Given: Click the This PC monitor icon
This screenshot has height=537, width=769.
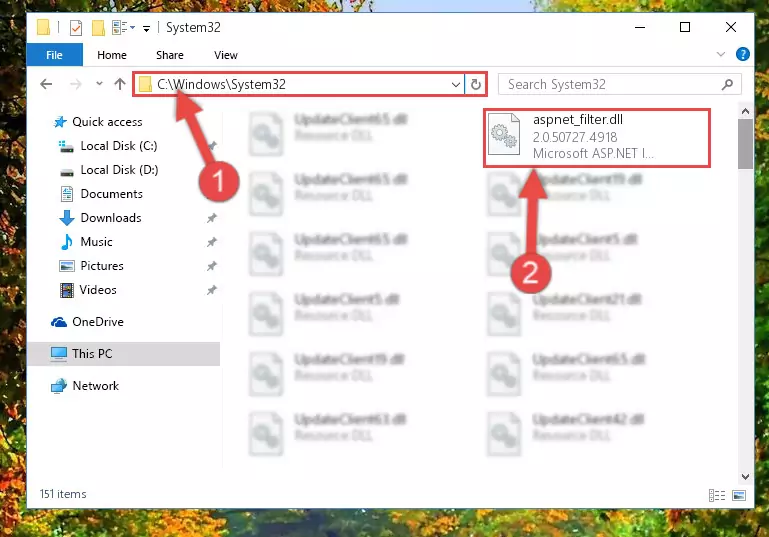Looking at the screenshot, I should pyautogui.click(x=59, y=354).
